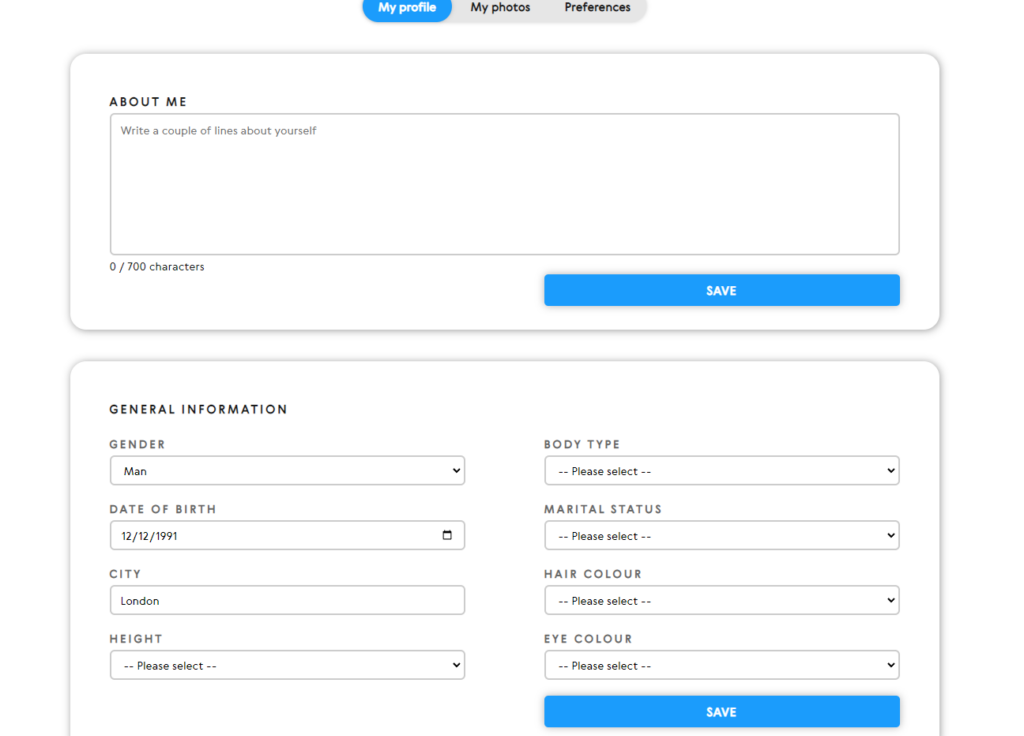The height and width of the screenshot is (736, 1024).
Task: Open the Preferences tab
Action: [x=597, y=8]
